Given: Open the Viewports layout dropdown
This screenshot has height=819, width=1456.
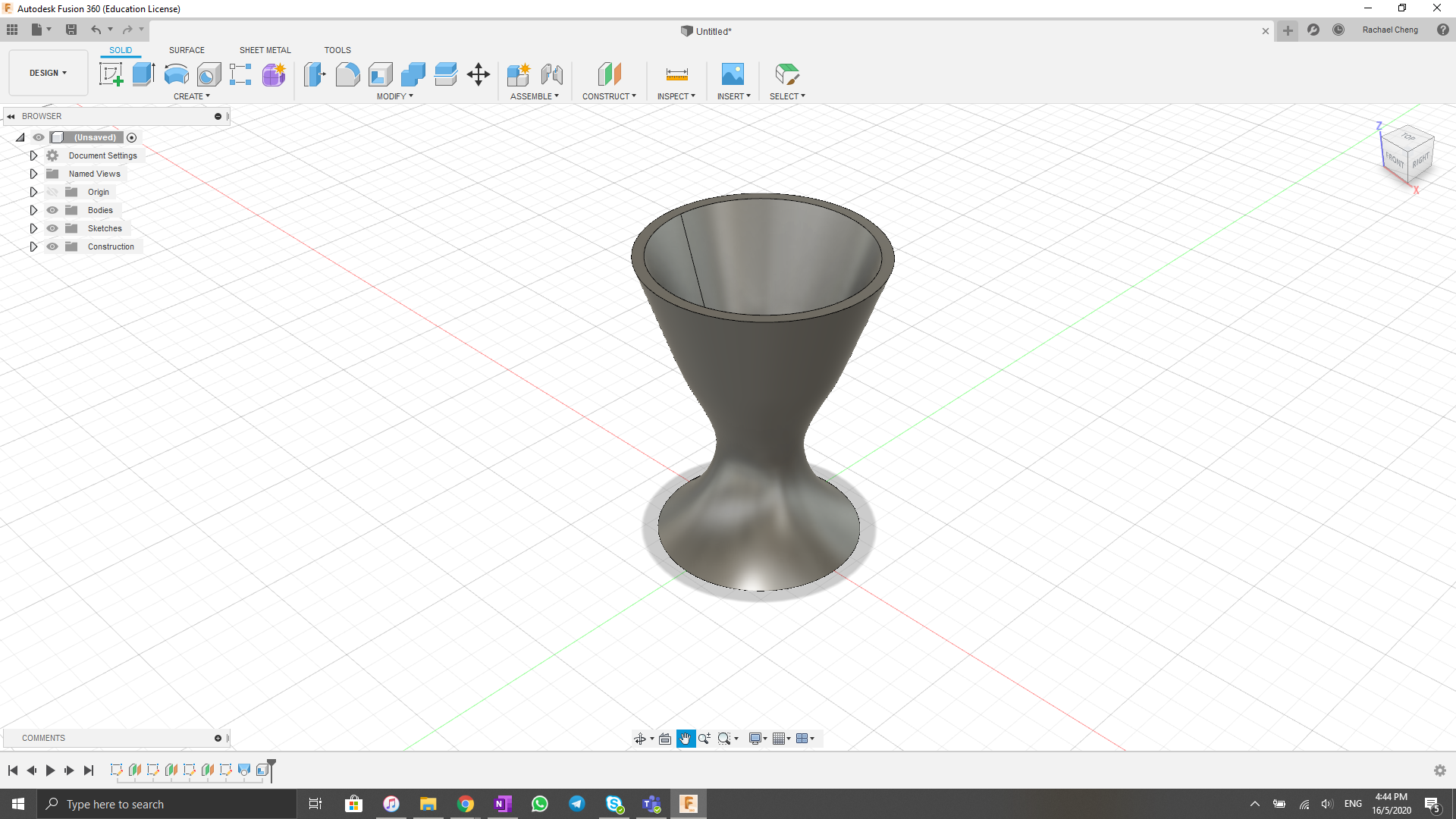Looking at the screenshot, I should tap(805, 739).
